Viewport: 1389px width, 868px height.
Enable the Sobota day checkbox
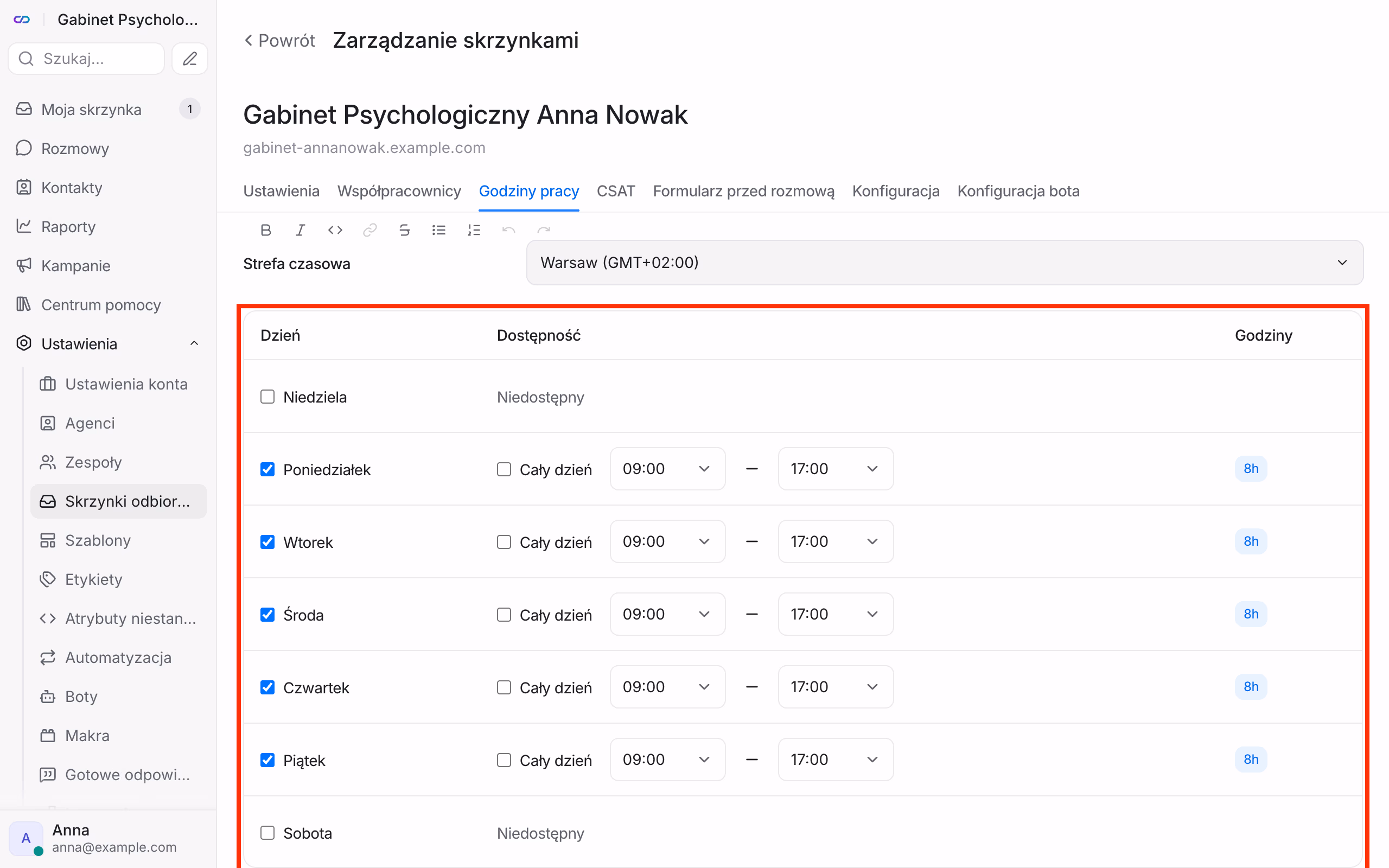(x=267, y=832)
